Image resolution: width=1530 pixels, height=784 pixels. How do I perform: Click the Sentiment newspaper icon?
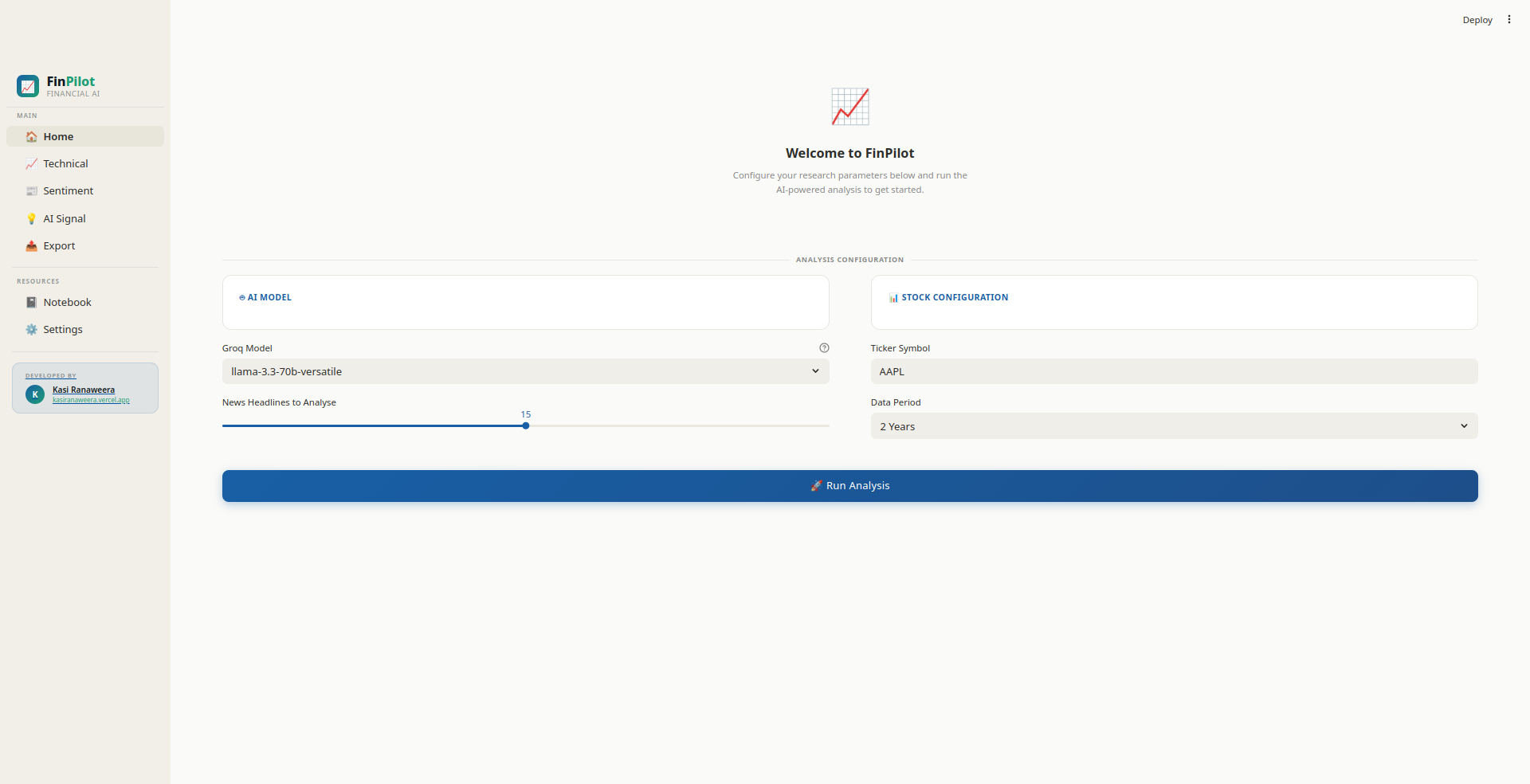[x=32, y=191]
